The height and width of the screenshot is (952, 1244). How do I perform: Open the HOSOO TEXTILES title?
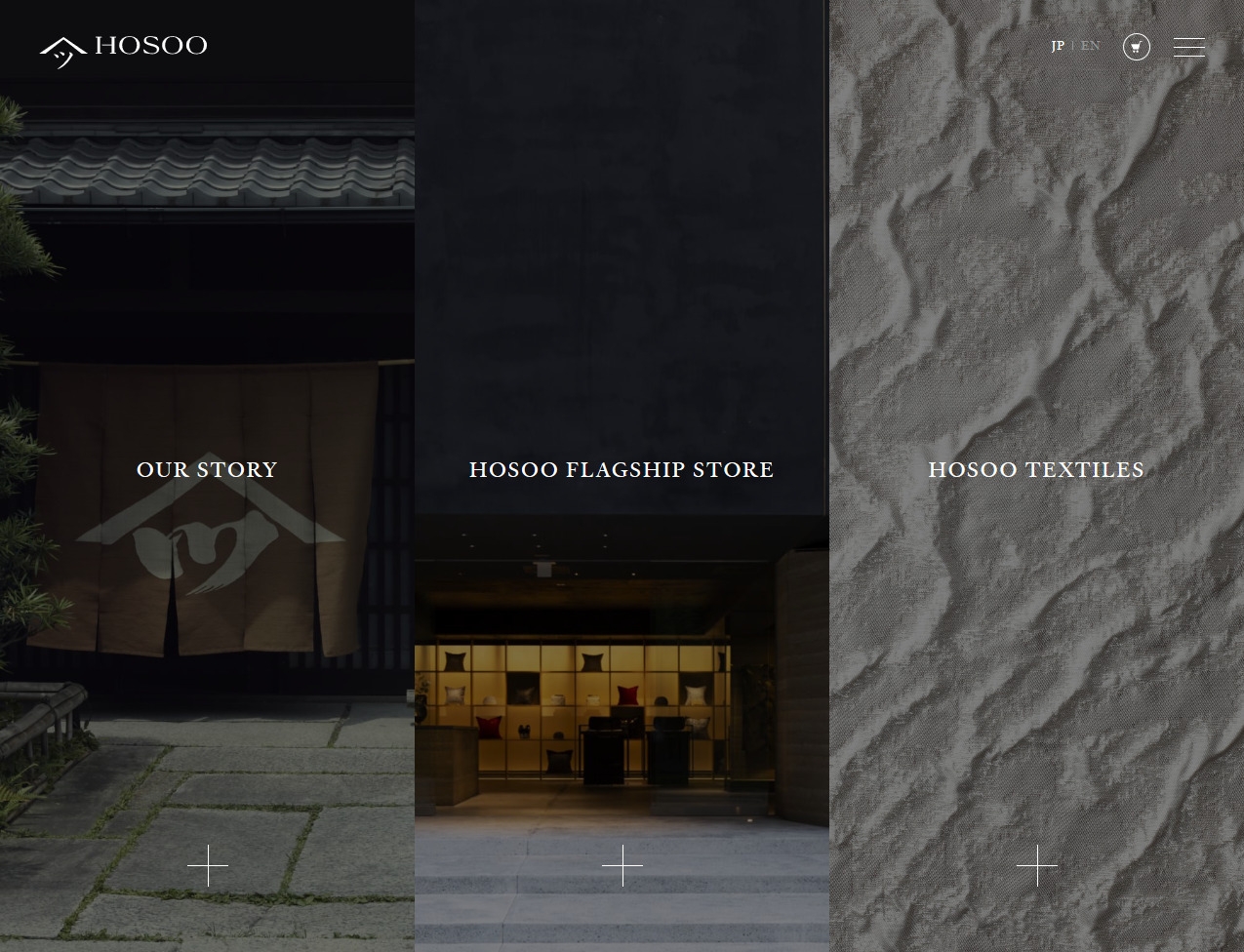pos(1036,469)
